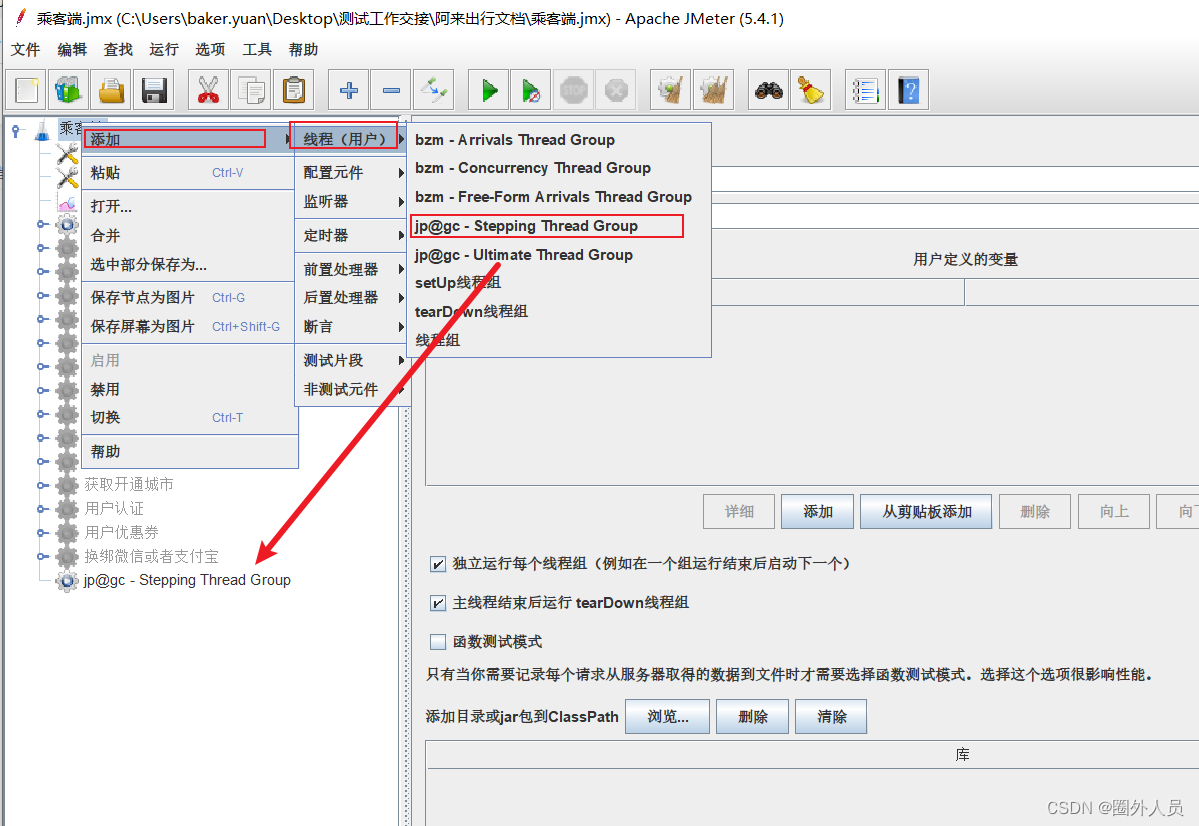
Task: Open the 运行 menu
Action: click(x=164, y=50)
